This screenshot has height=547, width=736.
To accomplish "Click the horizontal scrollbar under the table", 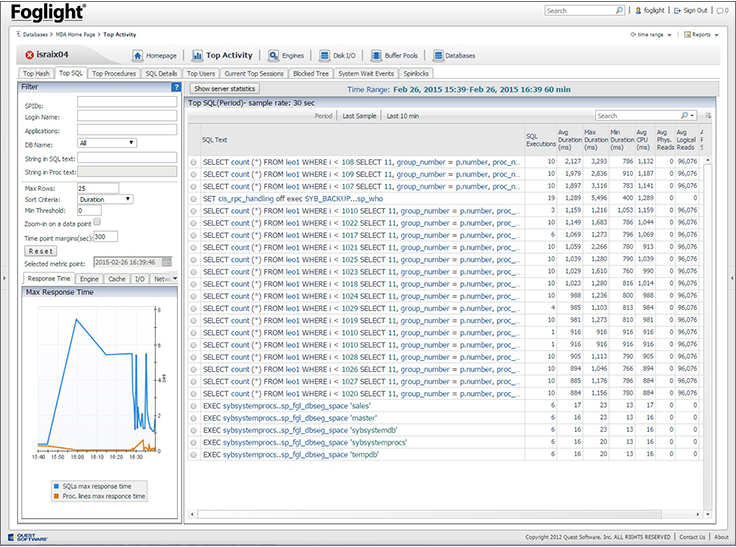I will pos(429,515).
